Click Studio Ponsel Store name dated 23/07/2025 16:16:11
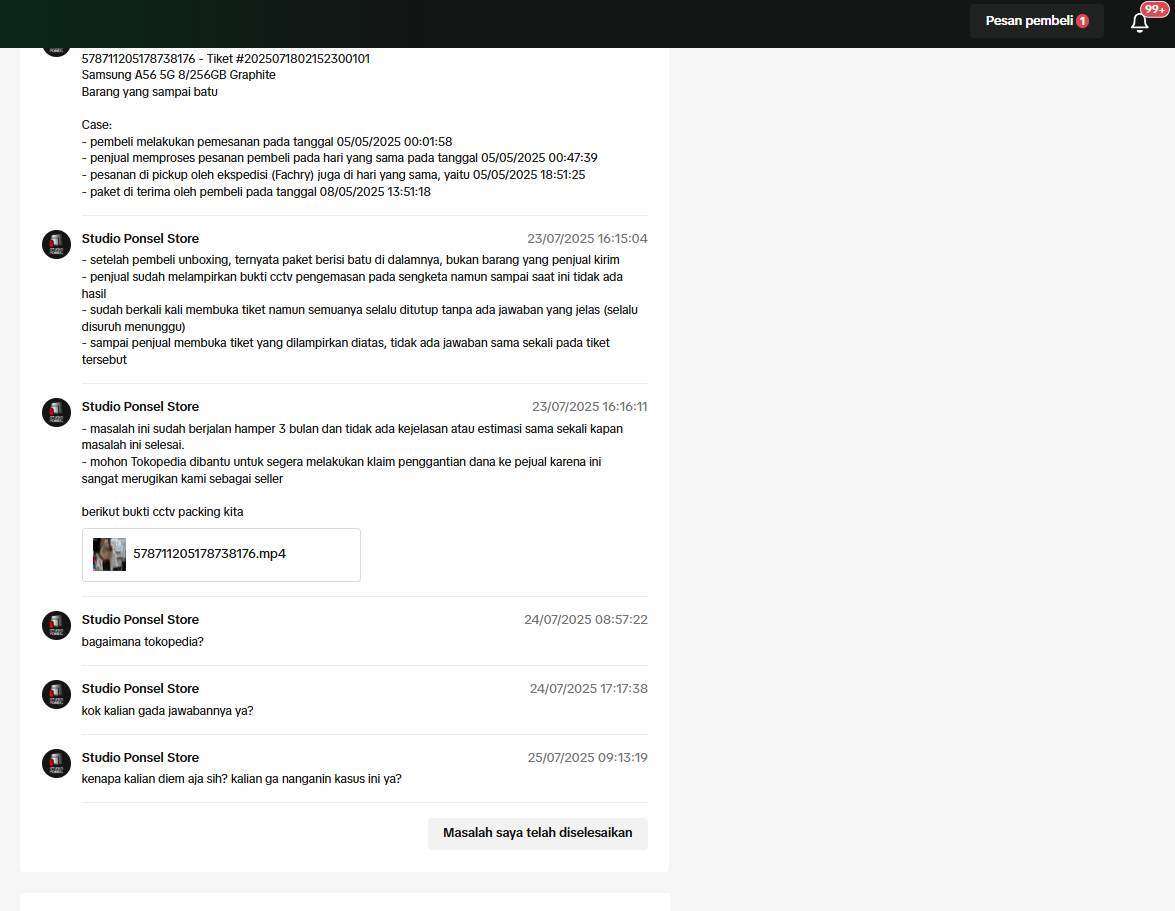 point(140,407)
